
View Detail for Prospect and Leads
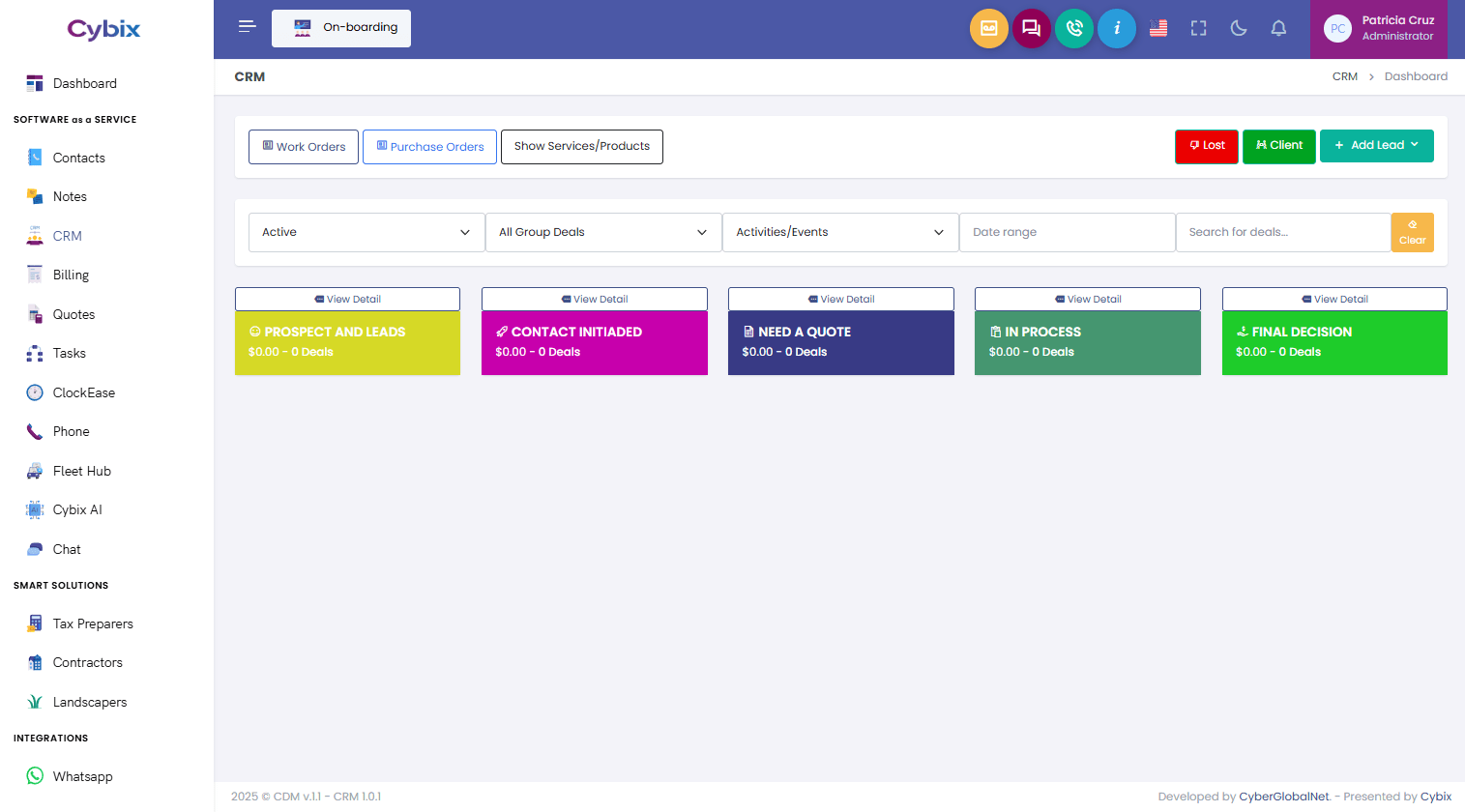[348, 299]
